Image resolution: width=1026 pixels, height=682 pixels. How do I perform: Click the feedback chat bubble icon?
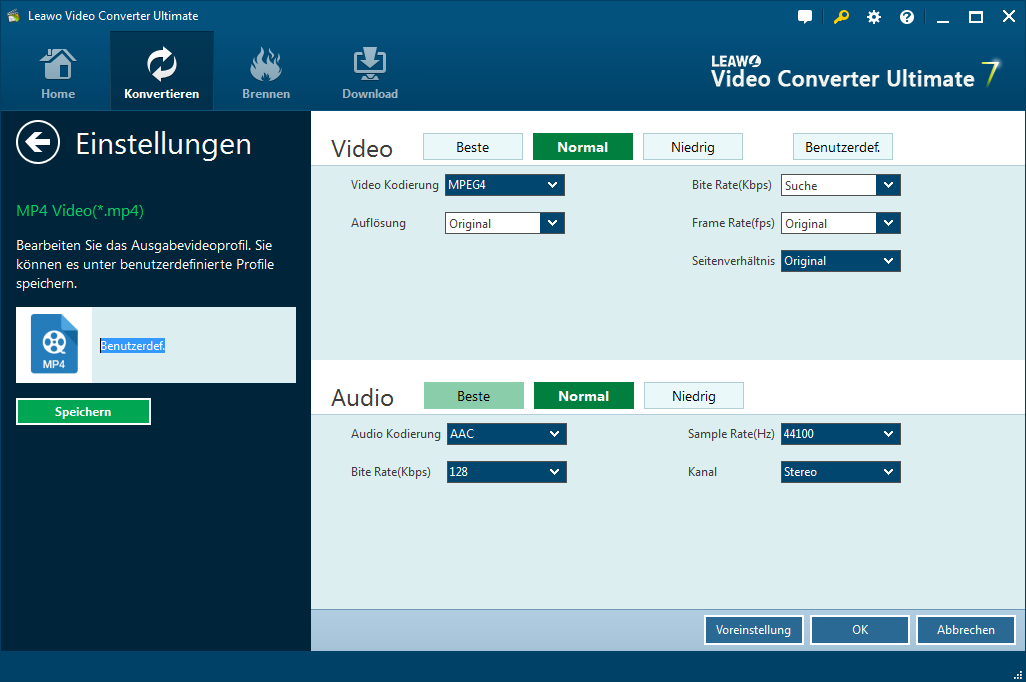[x=805, y=17]
